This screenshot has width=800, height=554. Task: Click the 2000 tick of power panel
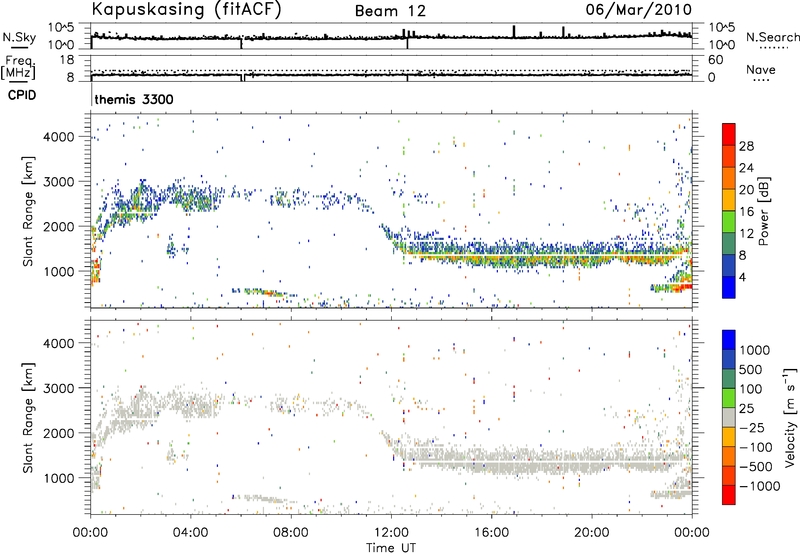[x=59, y=226]
